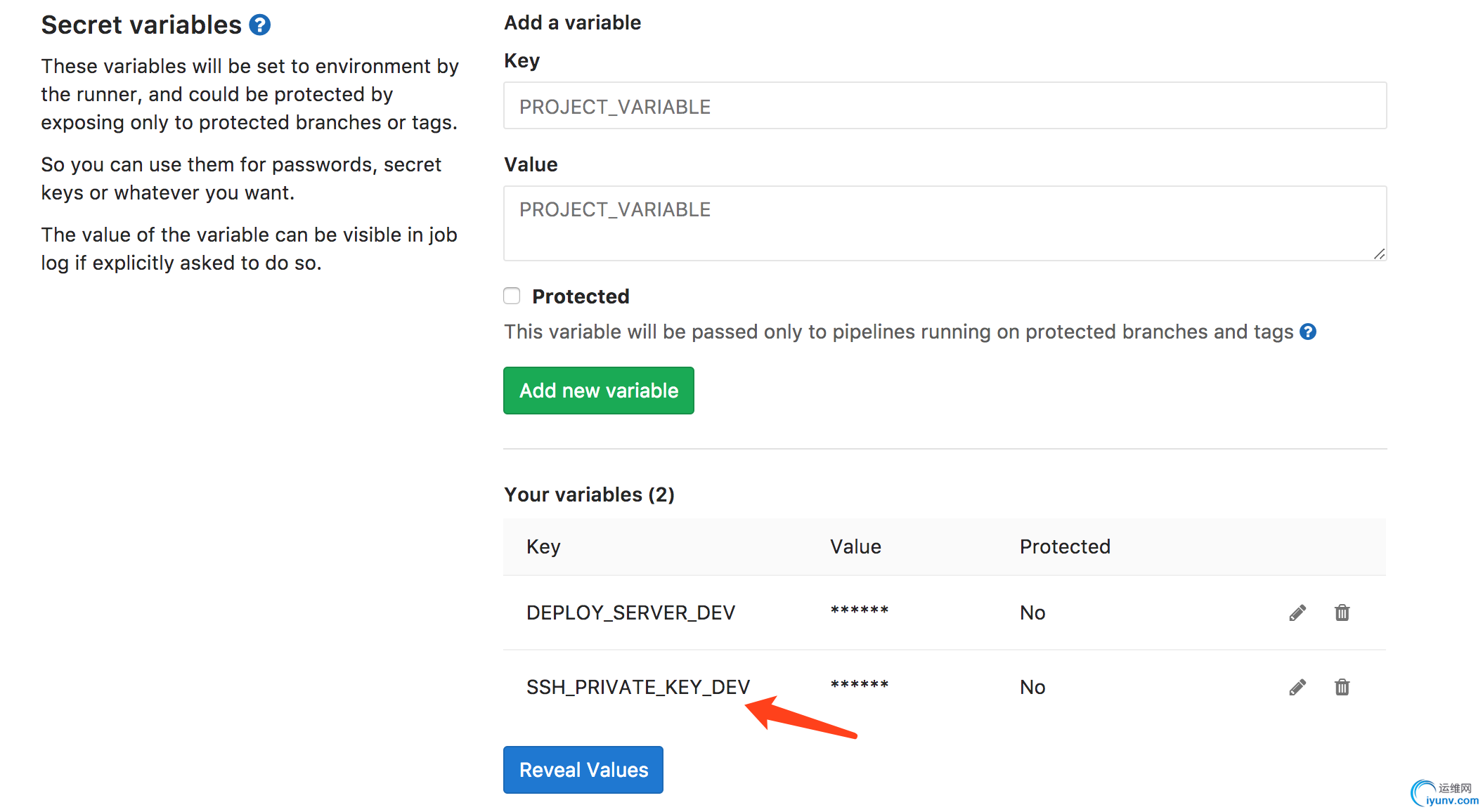The height and width of the screenshot is (812, 1483).
Task: Edit the DEPLOY_SERVER_DEV variable with the pencil icon
Action: coord(1297,613)
